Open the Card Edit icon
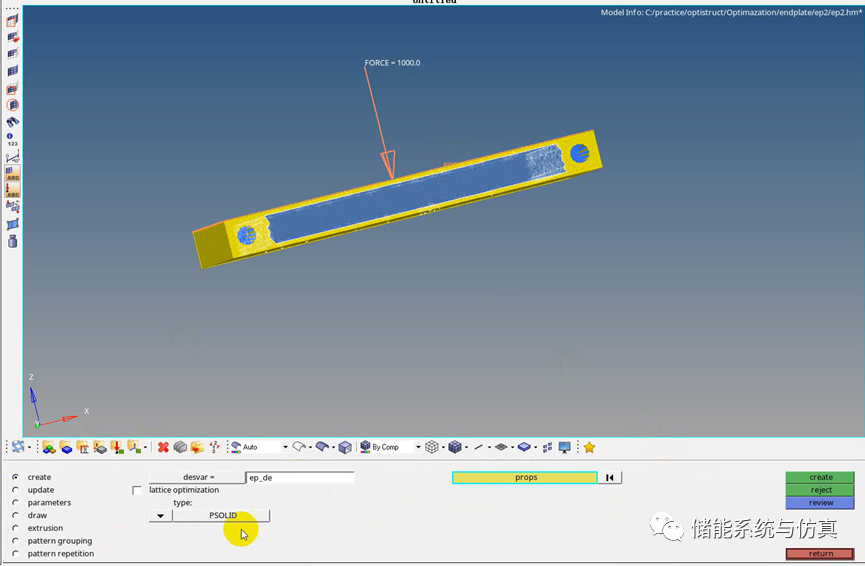This screenshot has height=566, width=865. click(180, 447)
